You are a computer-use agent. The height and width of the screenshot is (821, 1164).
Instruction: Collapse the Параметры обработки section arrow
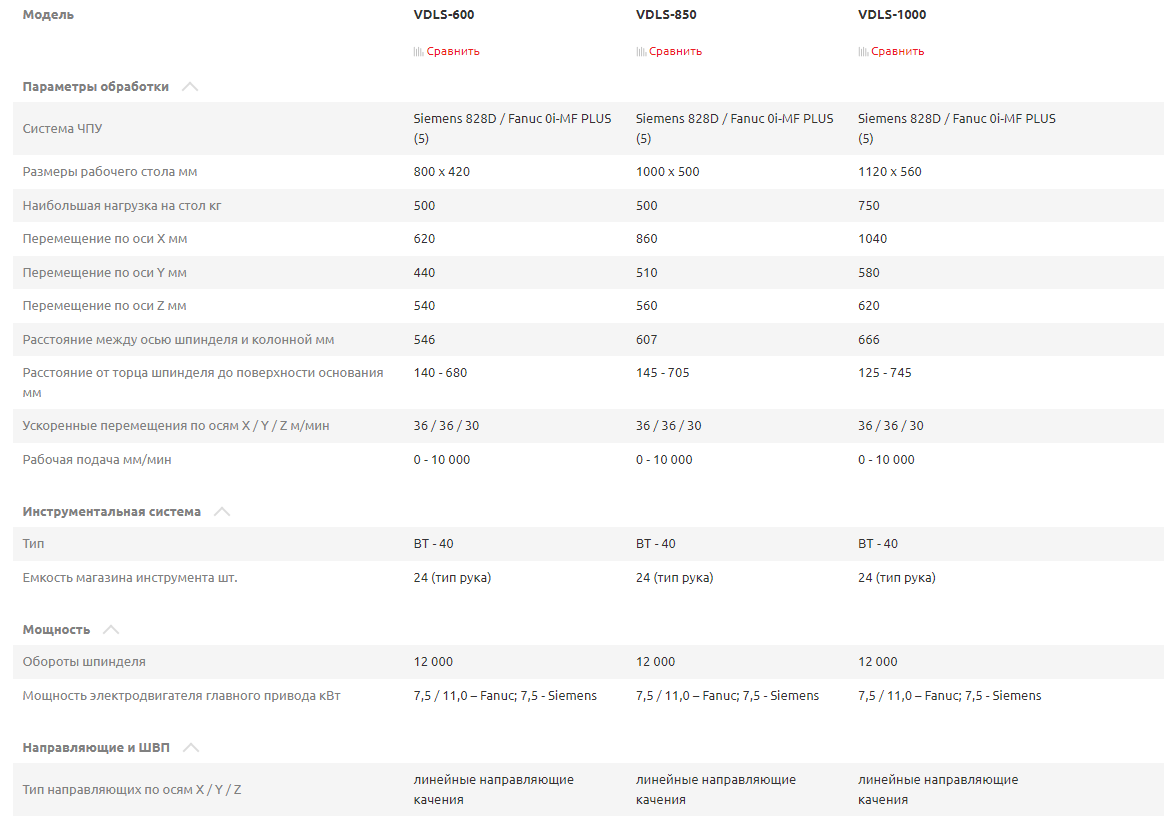[x=190, y=87]
